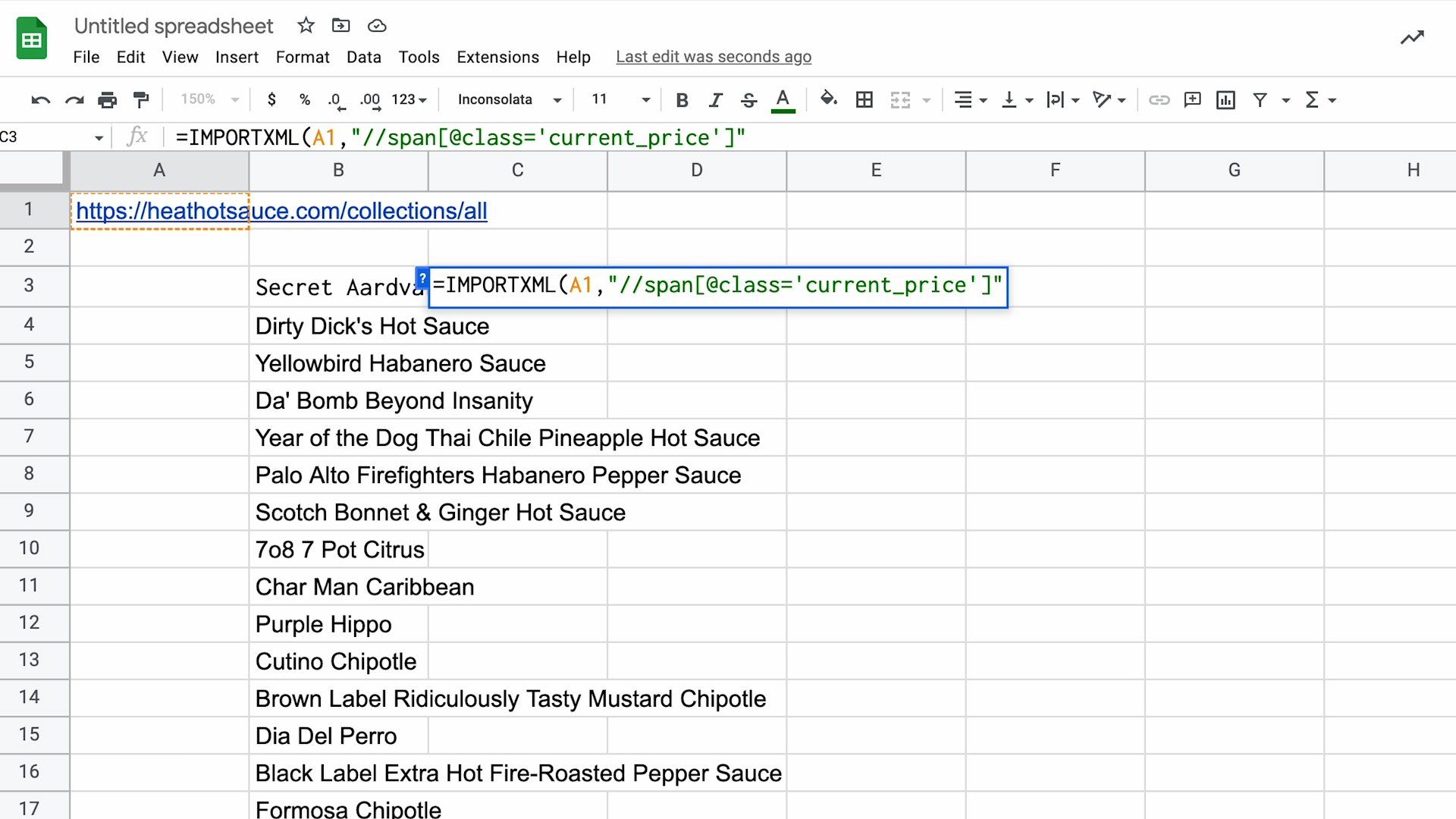Click the Print icon
Viewport: 1456px width, 819px height.
pos(108,99)
